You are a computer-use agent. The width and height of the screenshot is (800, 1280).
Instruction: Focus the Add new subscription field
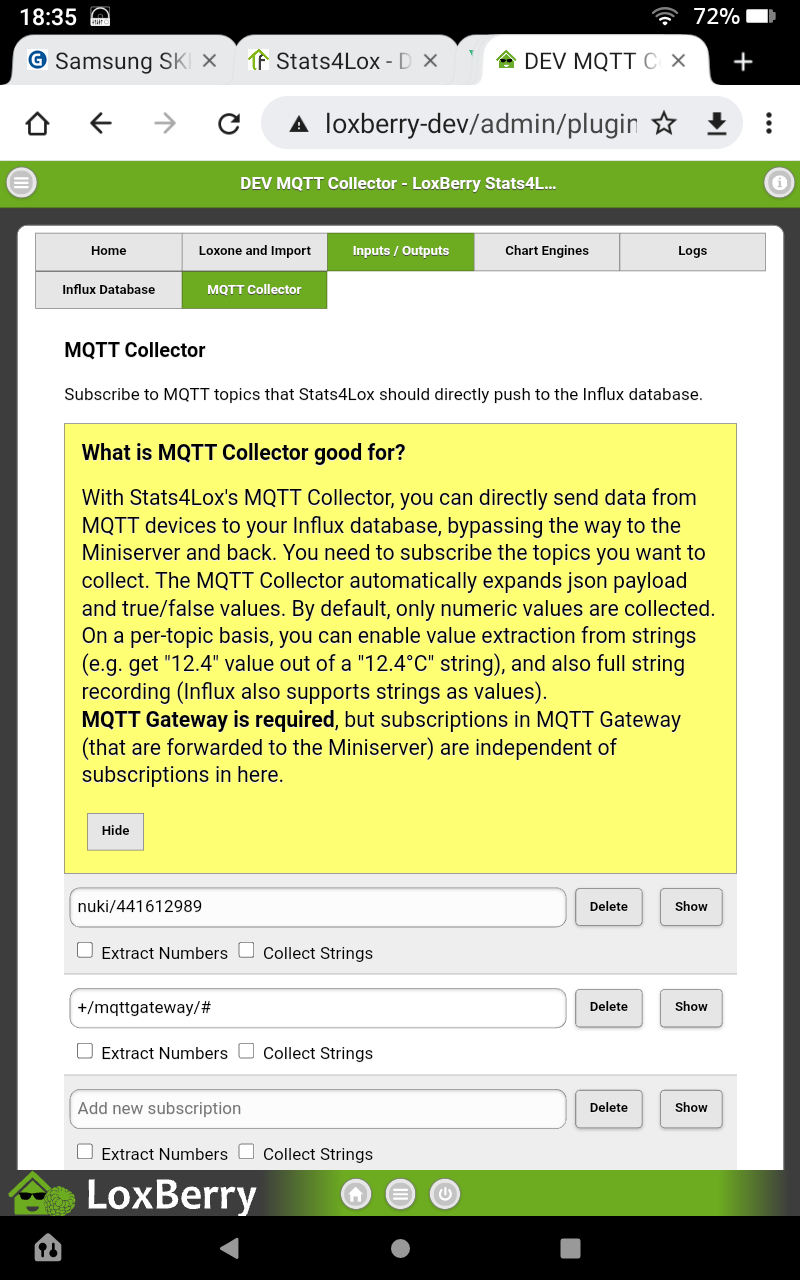click(317, 1108)
